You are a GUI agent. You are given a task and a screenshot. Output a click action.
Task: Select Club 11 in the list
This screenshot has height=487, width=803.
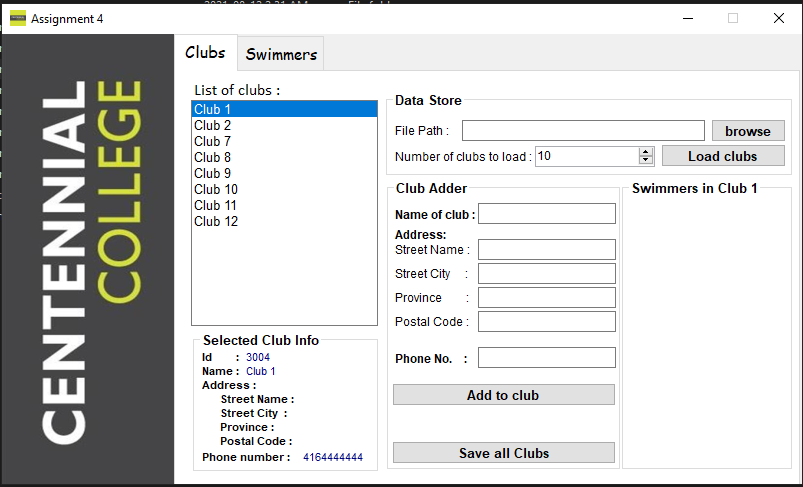284,205
